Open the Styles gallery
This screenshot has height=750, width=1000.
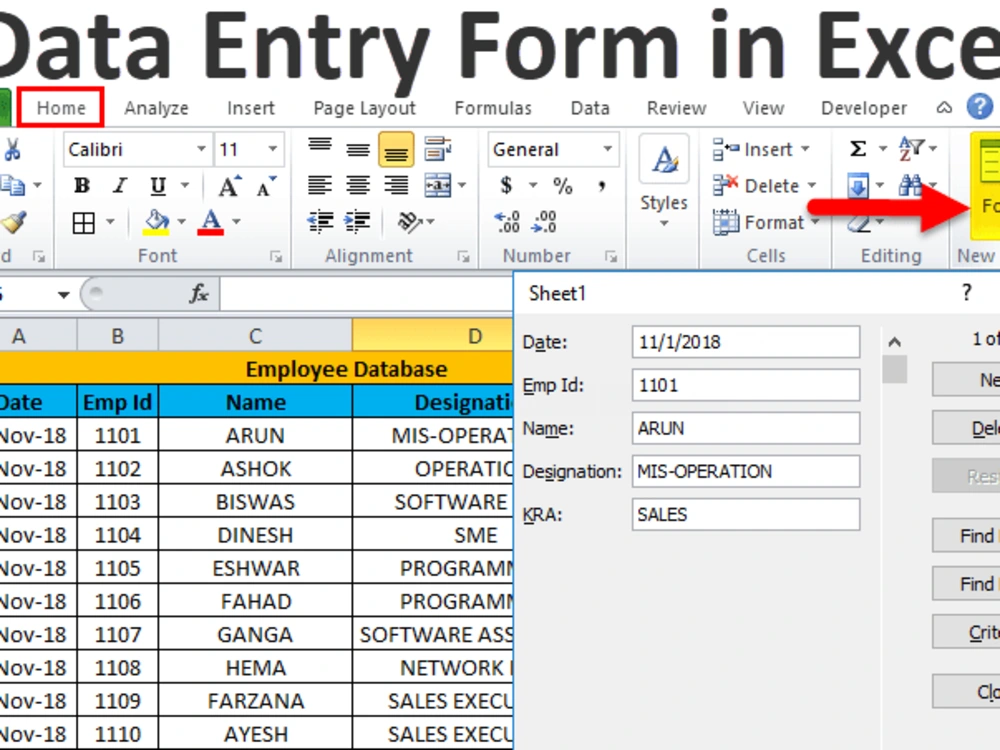point(664,181)
